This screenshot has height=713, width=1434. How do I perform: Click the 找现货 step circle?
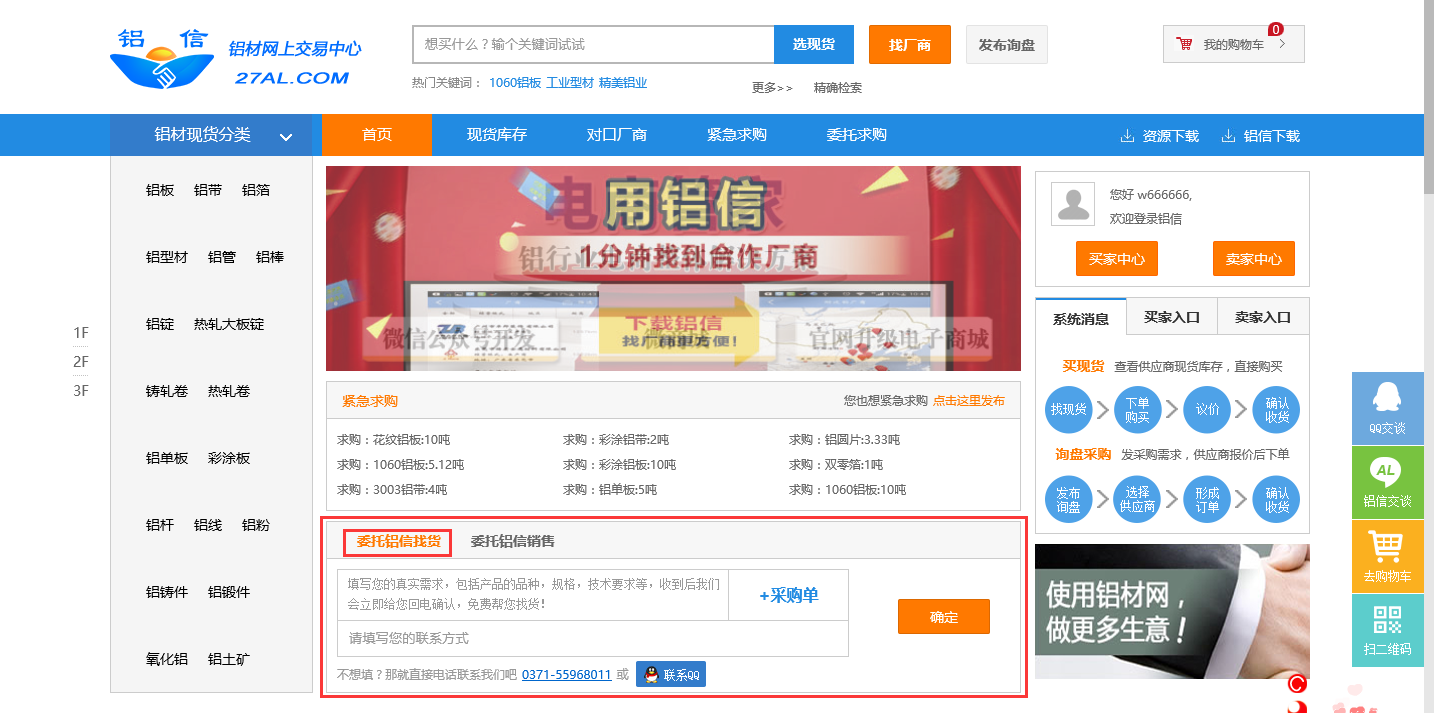(x=1068, y=409)
